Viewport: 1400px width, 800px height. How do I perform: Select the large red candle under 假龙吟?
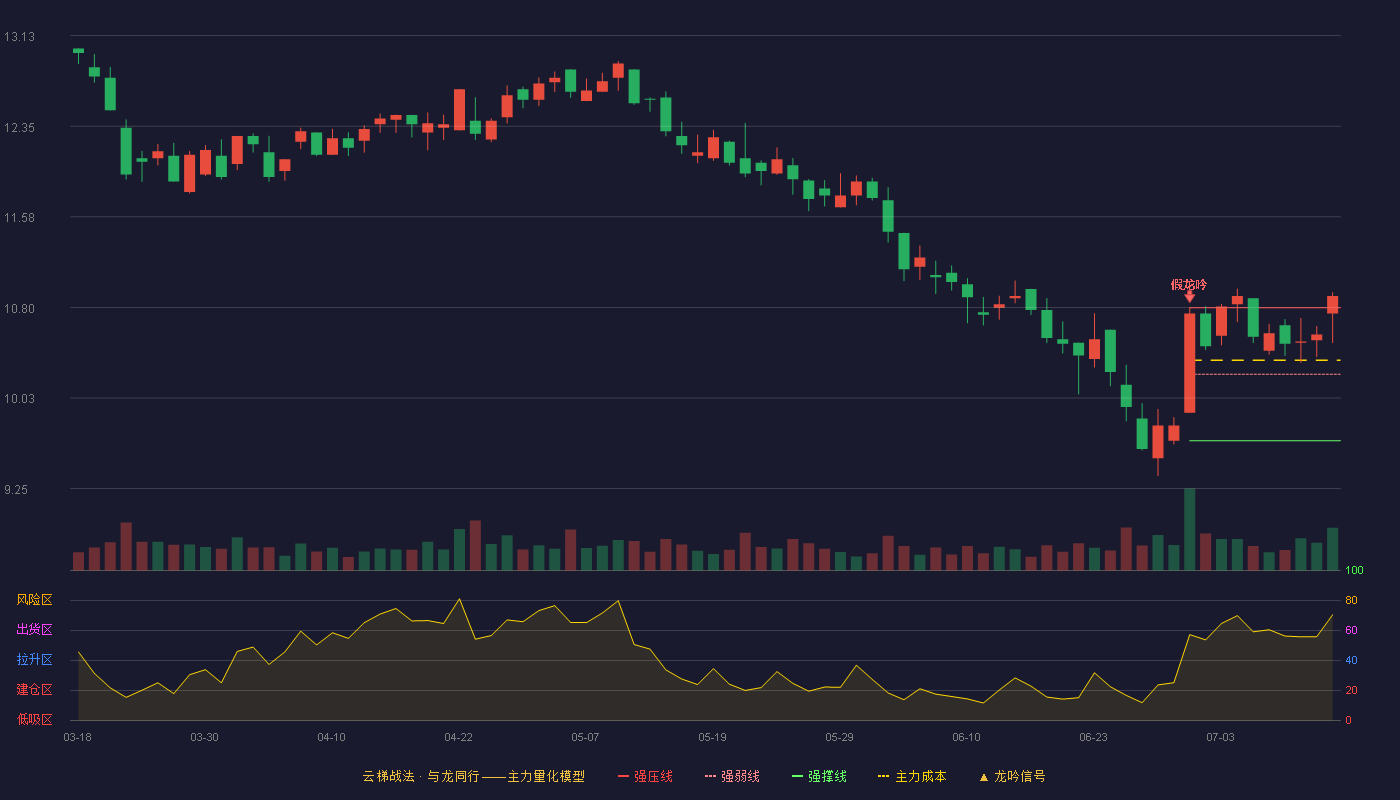(1189, 363)
